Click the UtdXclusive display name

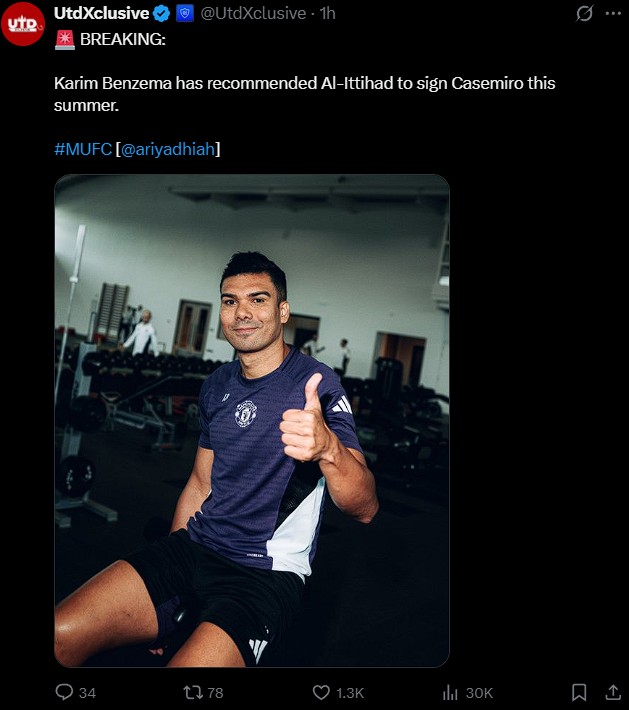click(x=101, y=14)
